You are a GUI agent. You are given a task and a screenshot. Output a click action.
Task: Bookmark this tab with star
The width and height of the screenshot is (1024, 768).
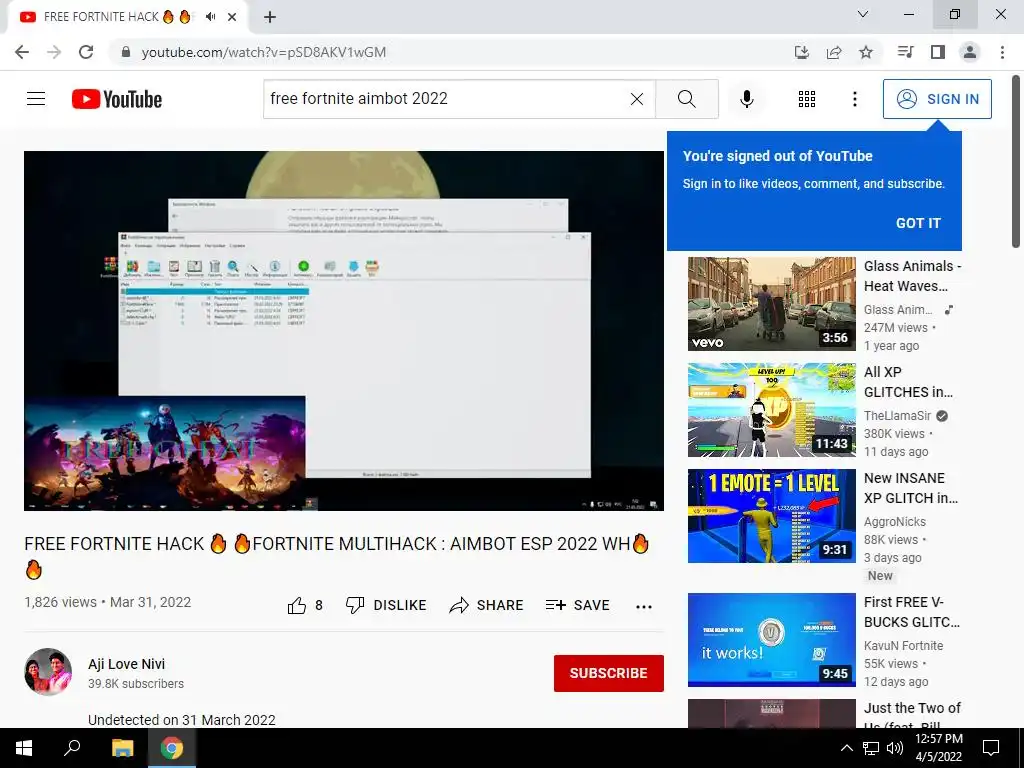click(x=866, y=52)
